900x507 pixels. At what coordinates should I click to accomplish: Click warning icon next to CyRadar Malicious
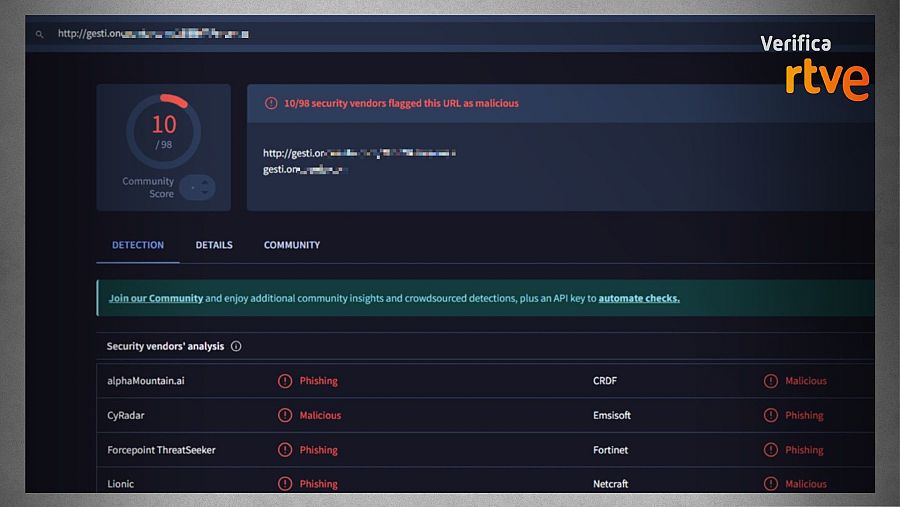tap(285, 415)
